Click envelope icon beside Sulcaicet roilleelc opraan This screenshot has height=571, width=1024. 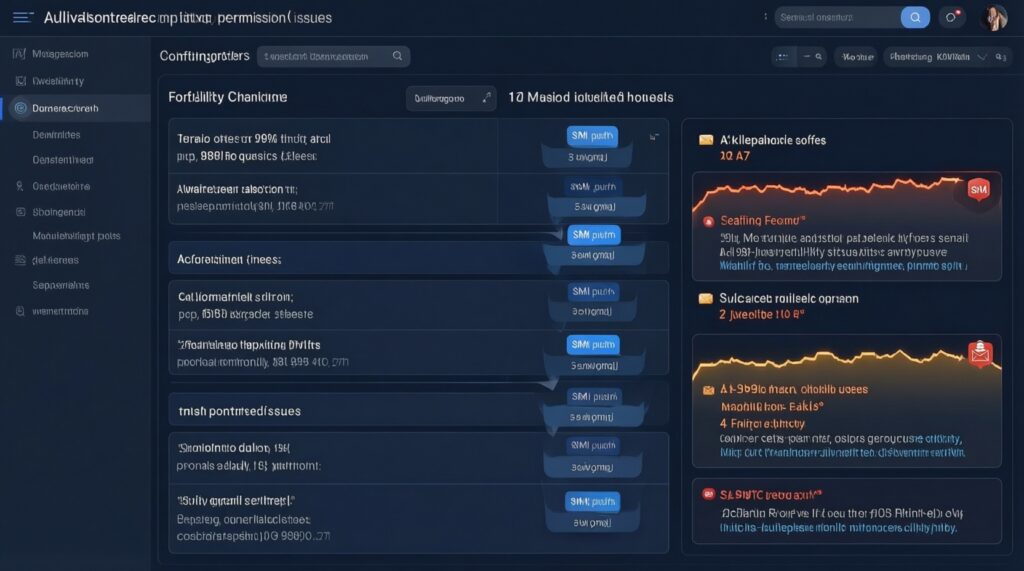706,299
